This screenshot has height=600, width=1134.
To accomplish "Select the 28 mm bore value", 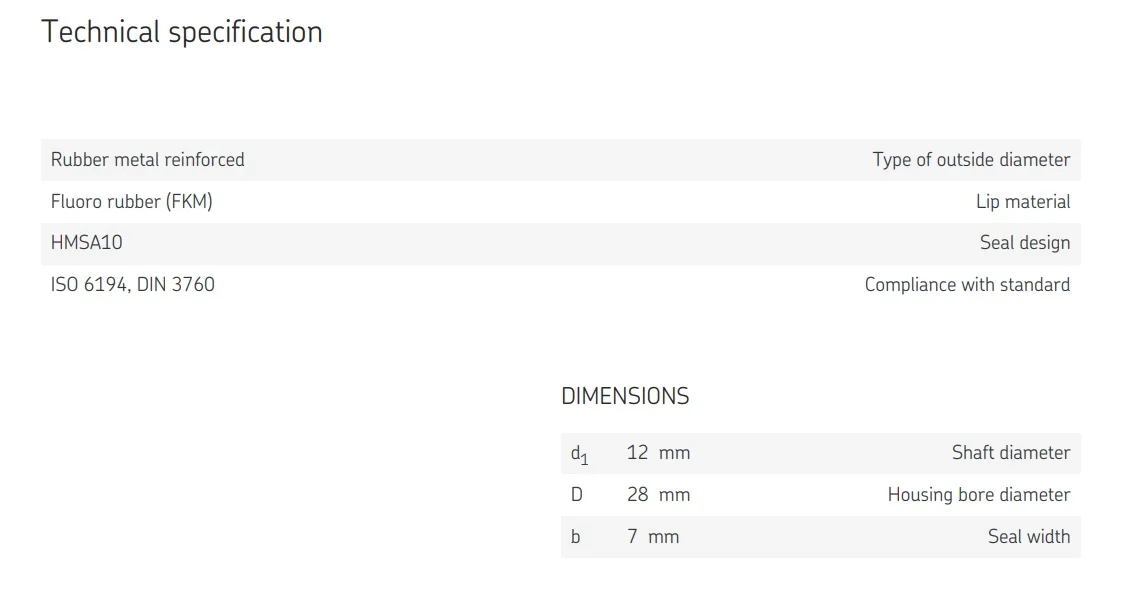I will [x=658, y=495].
